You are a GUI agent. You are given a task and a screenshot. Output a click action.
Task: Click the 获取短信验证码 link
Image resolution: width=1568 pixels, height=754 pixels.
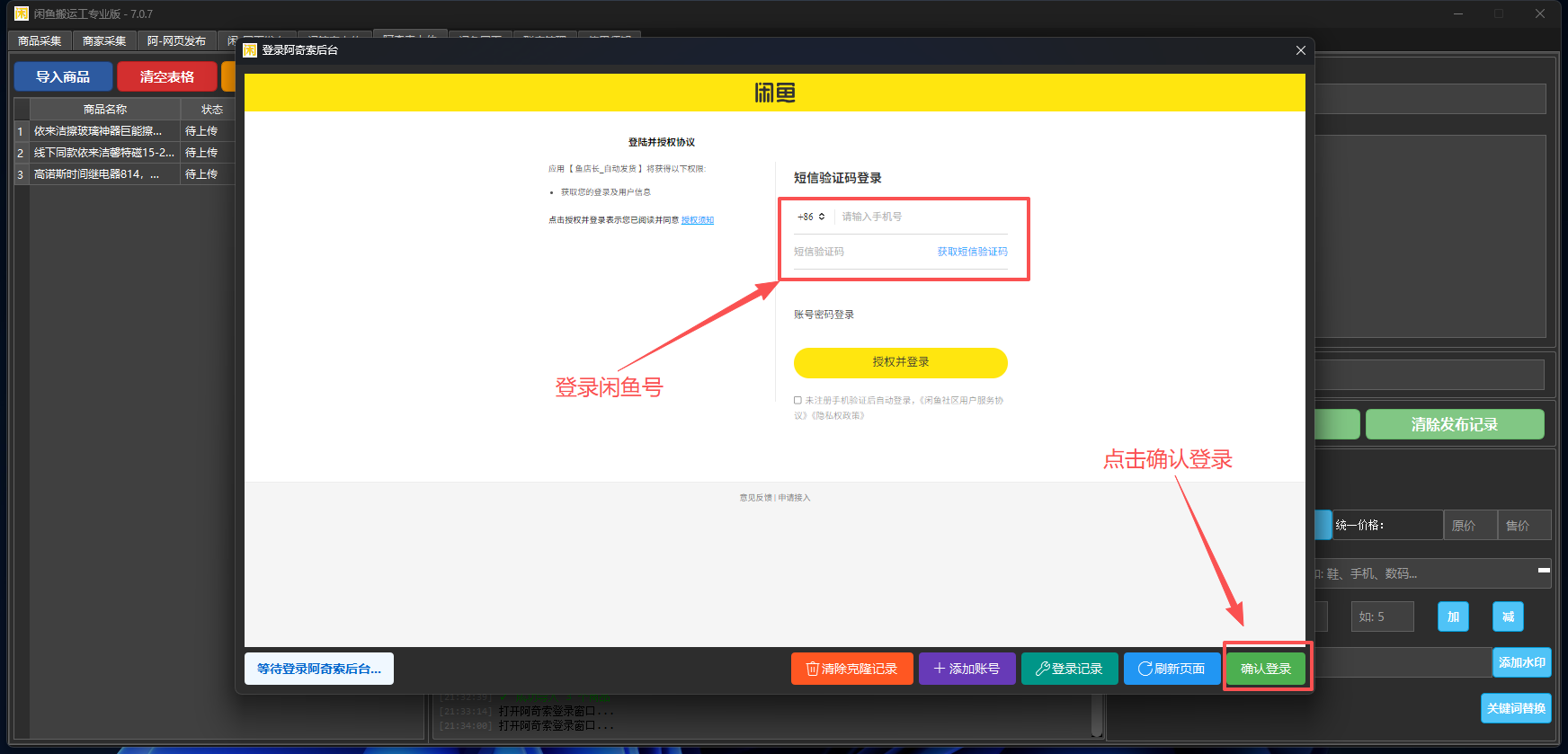click(x=972, y=252)
